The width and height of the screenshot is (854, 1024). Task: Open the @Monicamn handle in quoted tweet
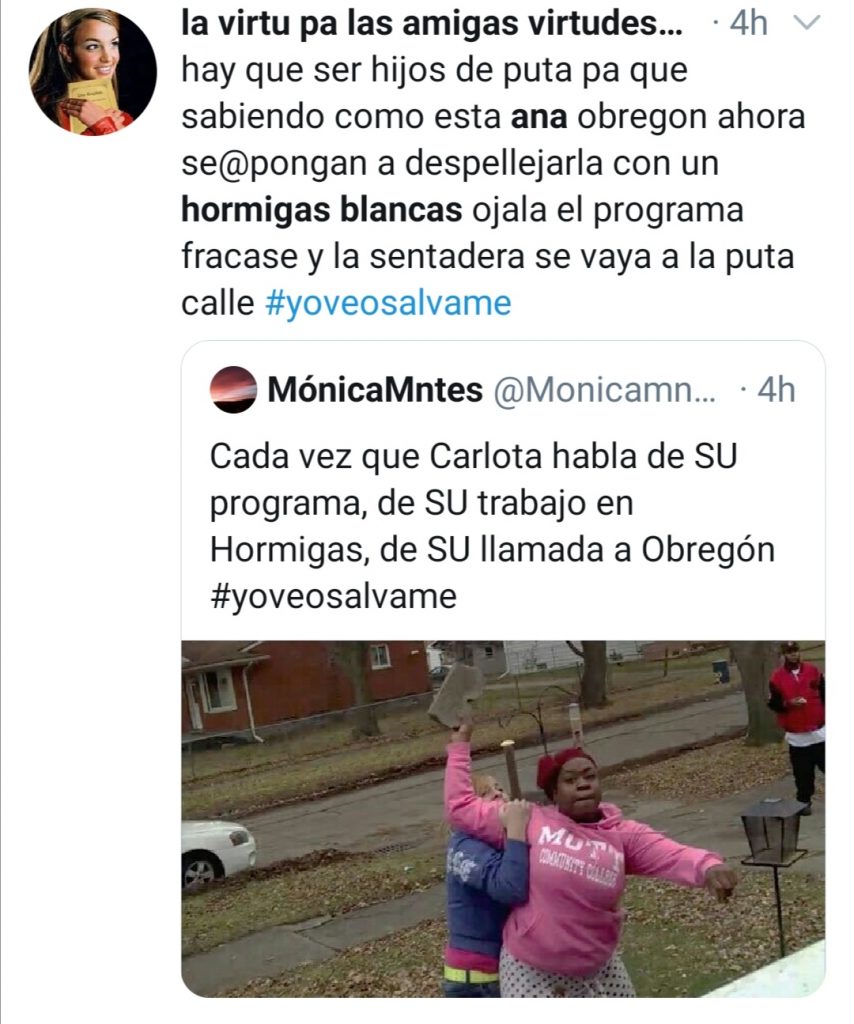tap(605, 390)
